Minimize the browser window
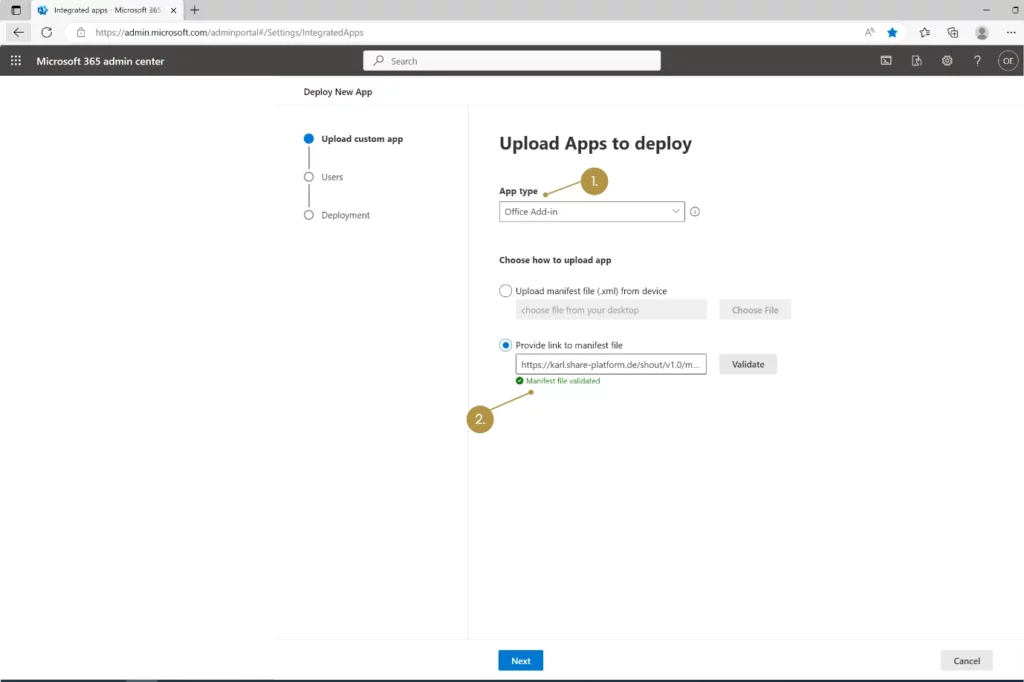The image size is (1024, 682). pyautogui.click(x=986, y=10)
